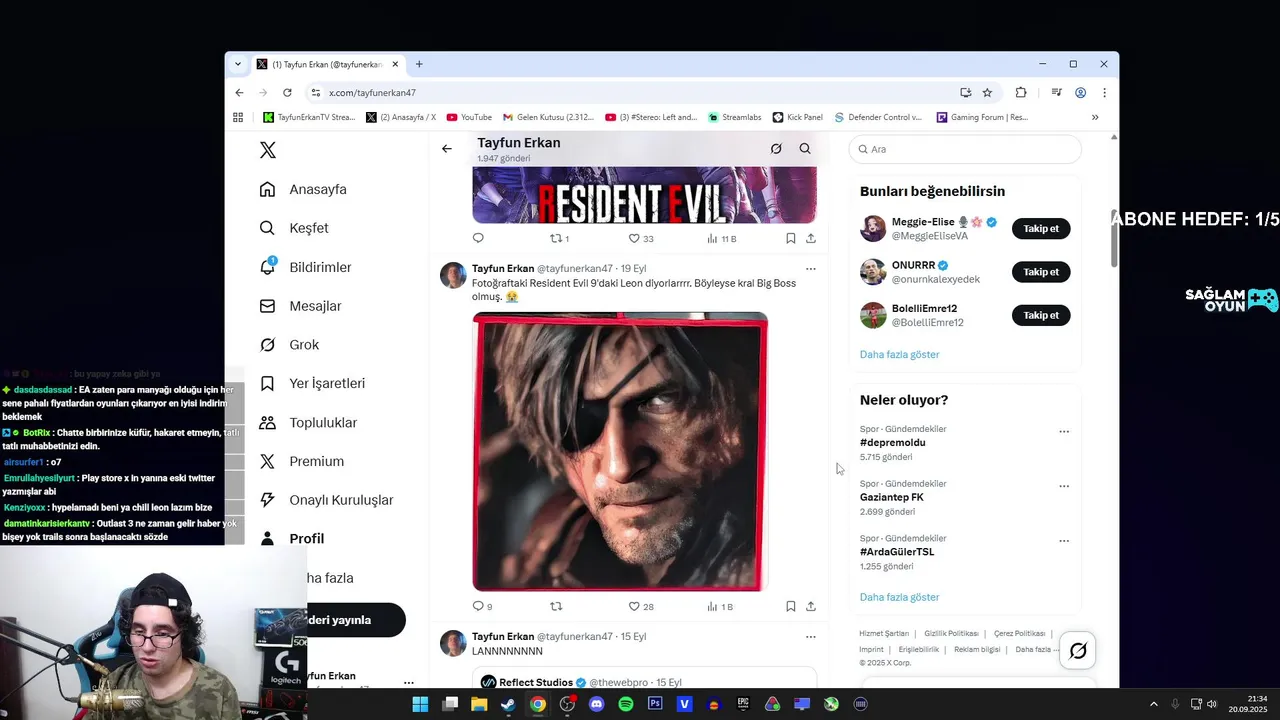
Task: Follow BolelliEmre12 with Takip et
Action: coord(1041,315)
